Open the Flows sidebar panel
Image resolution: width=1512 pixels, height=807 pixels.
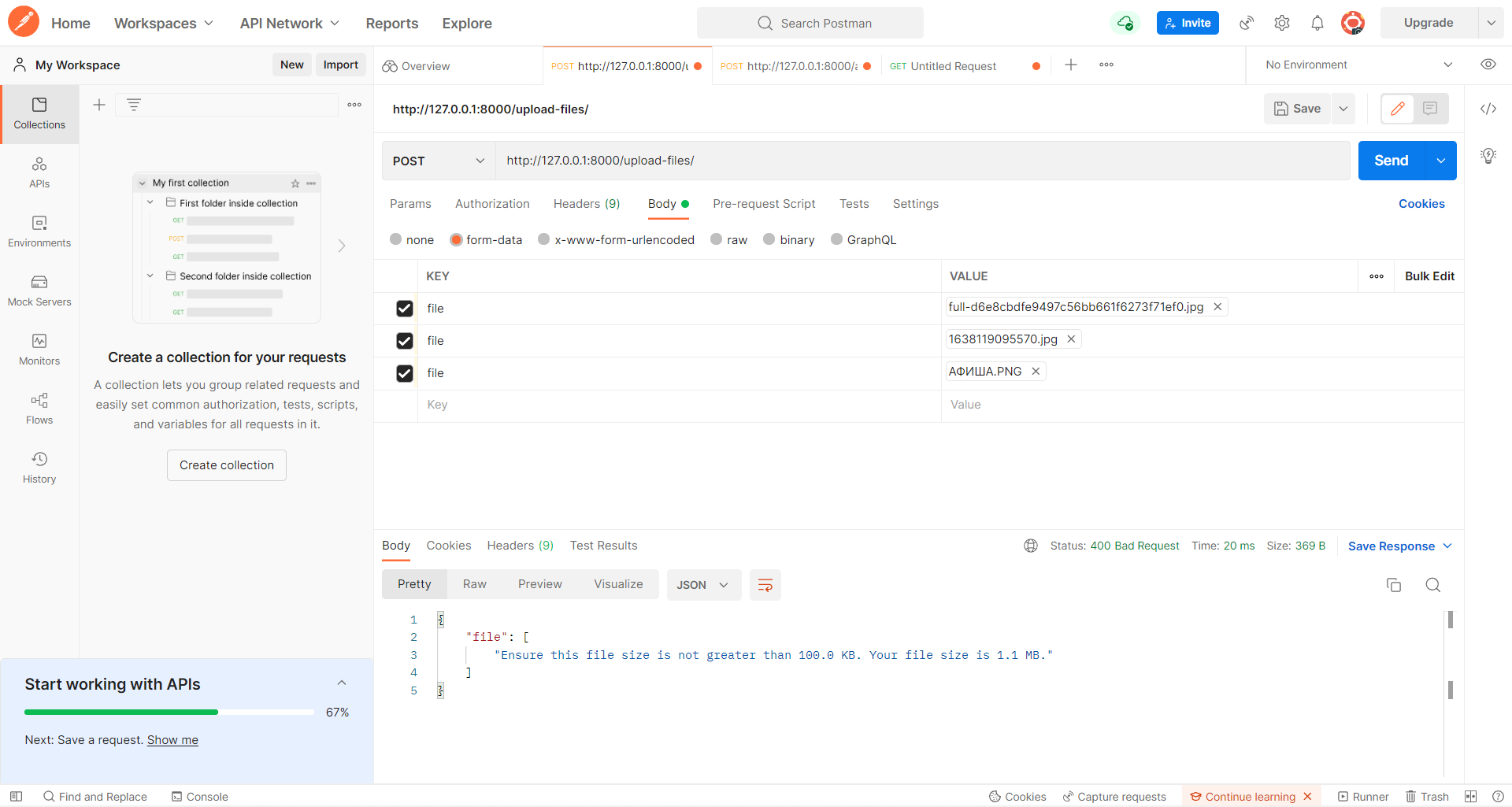(x=39, y=408)
